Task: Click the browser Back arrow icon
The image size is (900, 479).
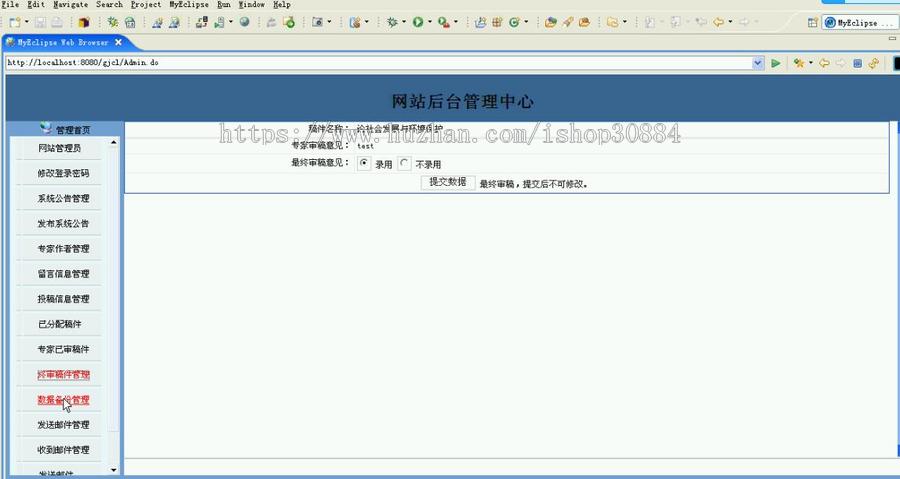Action: coord(824,63)
